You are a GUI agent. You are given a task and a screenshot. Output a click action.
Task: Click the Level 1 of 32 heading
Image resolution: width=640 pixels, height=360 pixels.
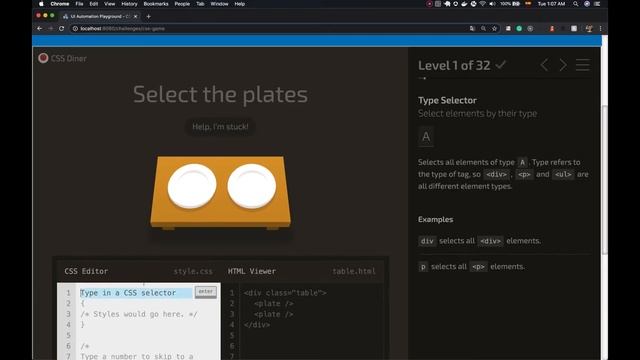[454, 65]
